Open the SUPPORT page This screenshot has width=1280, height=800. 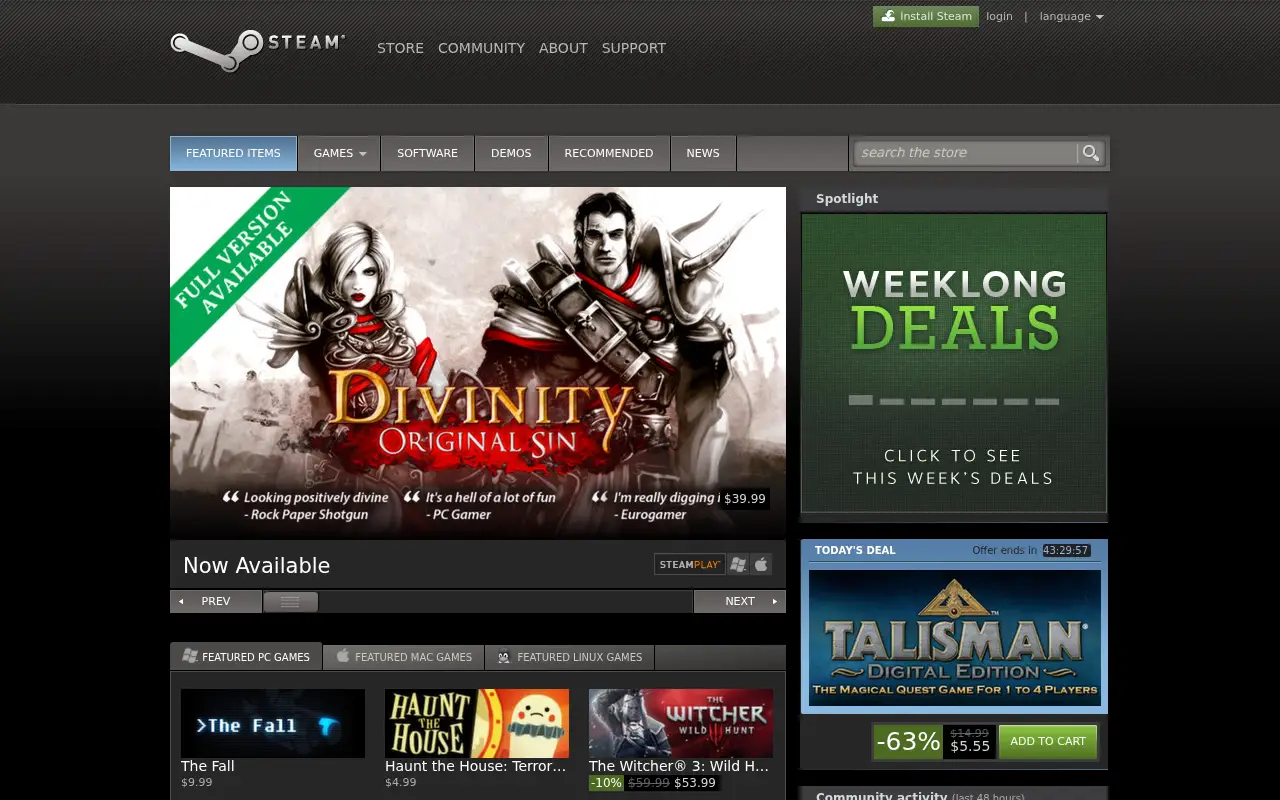[x=634, y=48]
